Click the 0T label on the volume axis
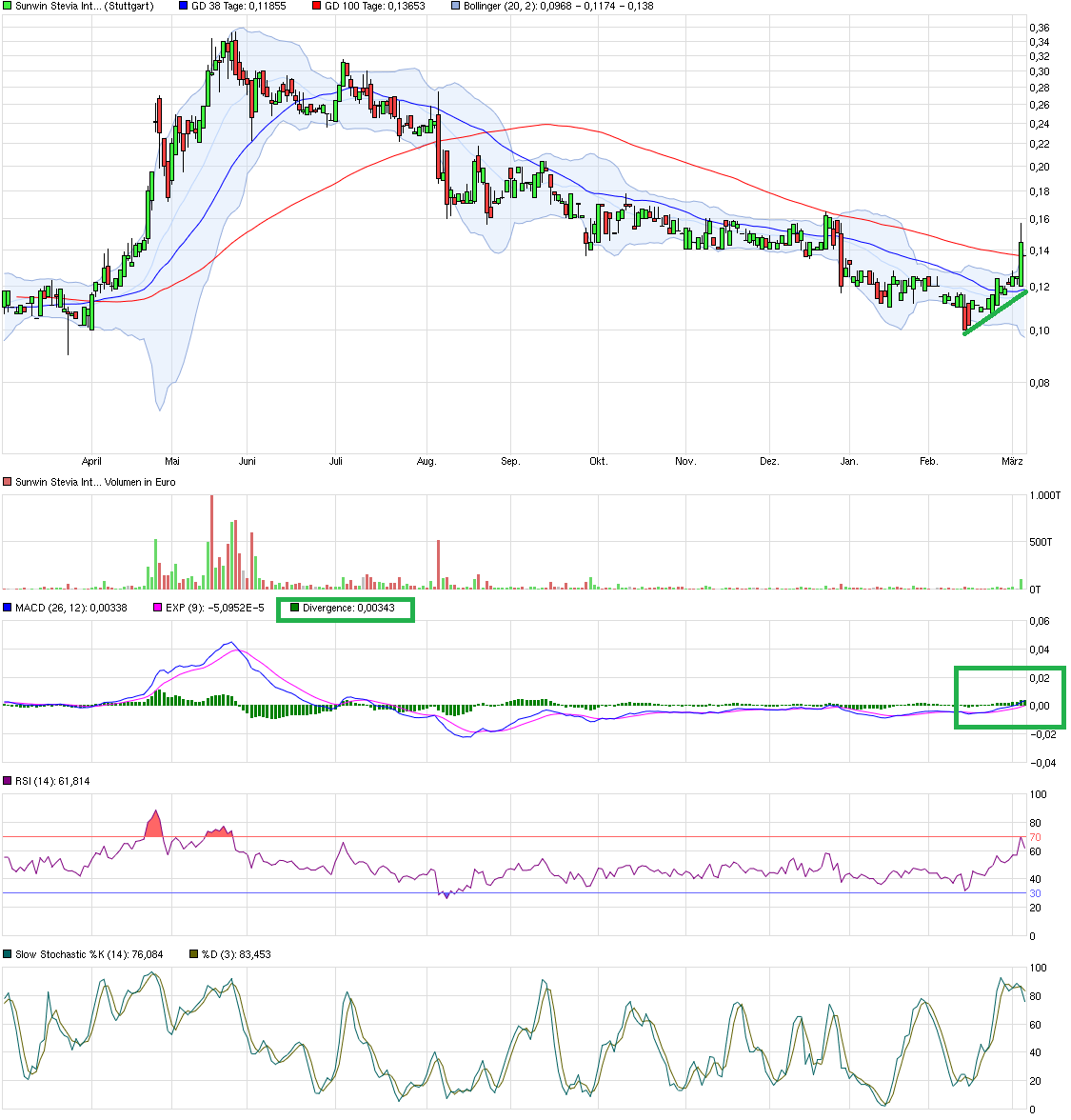 click(1036, 590)
